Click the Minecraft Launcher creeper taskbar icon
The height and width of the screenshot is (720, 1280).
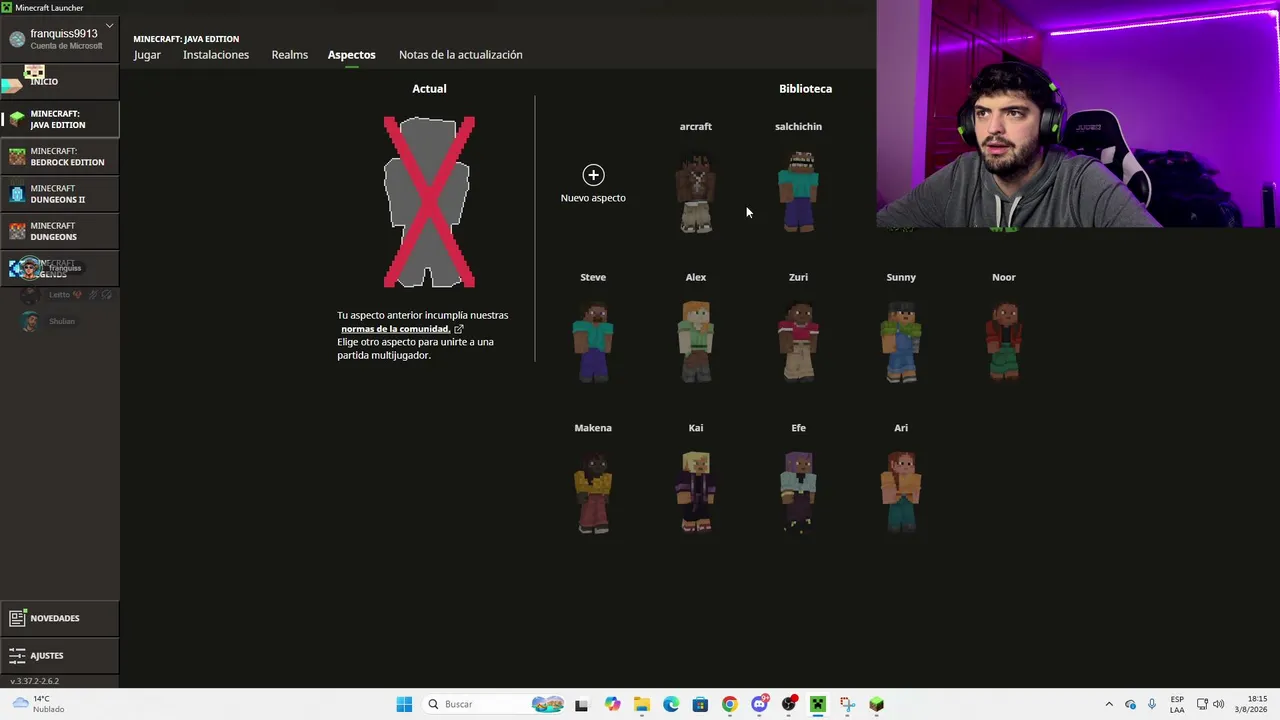818,704
